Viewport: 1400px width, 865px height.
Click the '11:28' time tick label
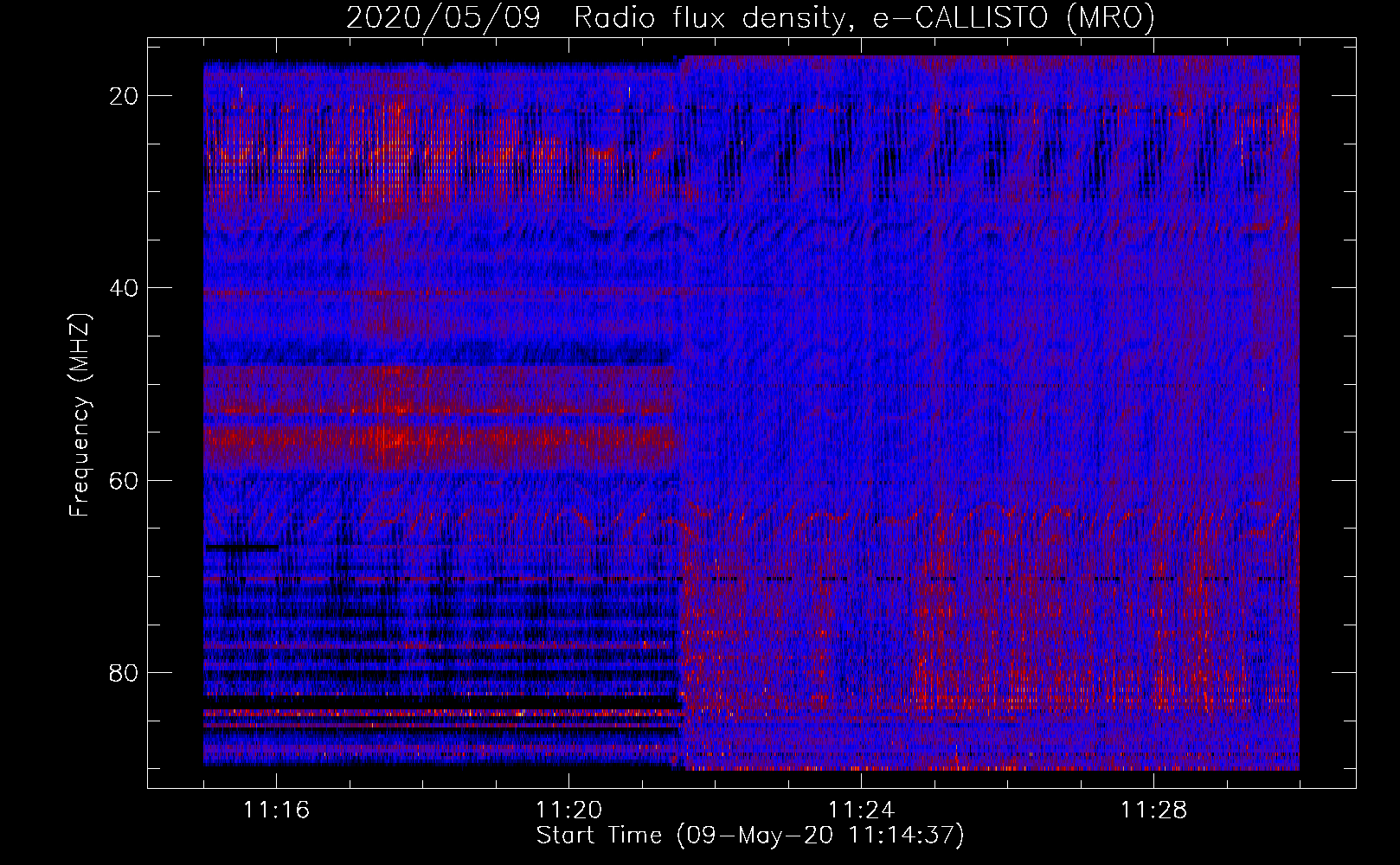(1153, 811)
